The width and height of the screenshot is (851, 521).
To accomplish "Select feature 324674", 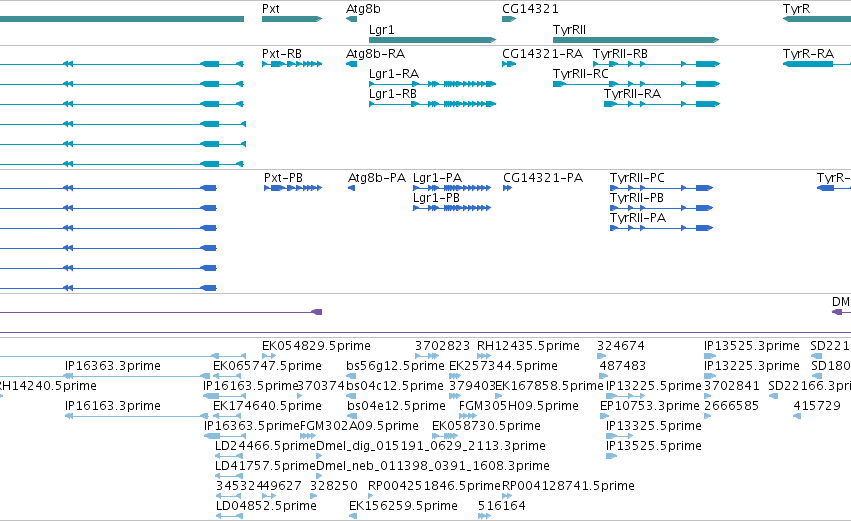I will (x=621, y=346).
